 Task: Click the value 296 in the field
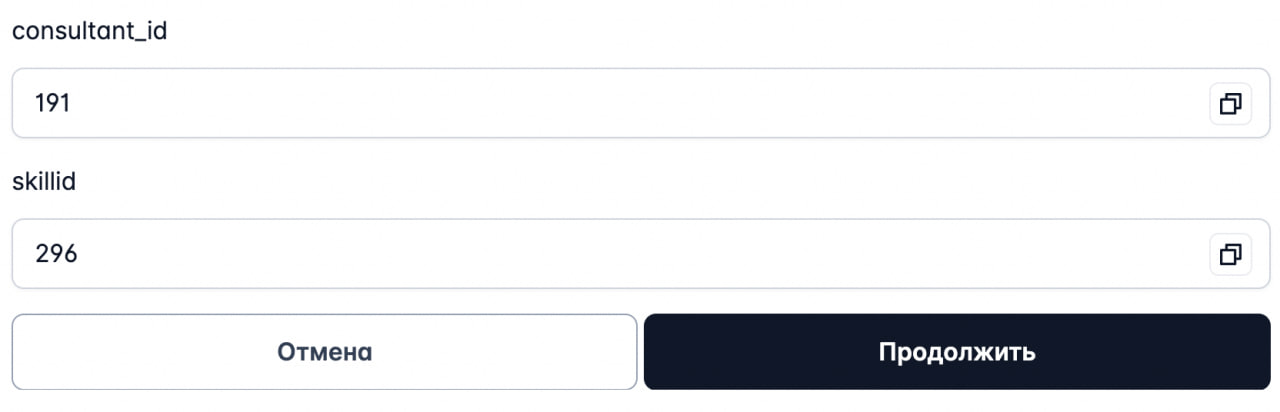coord(56,254)
